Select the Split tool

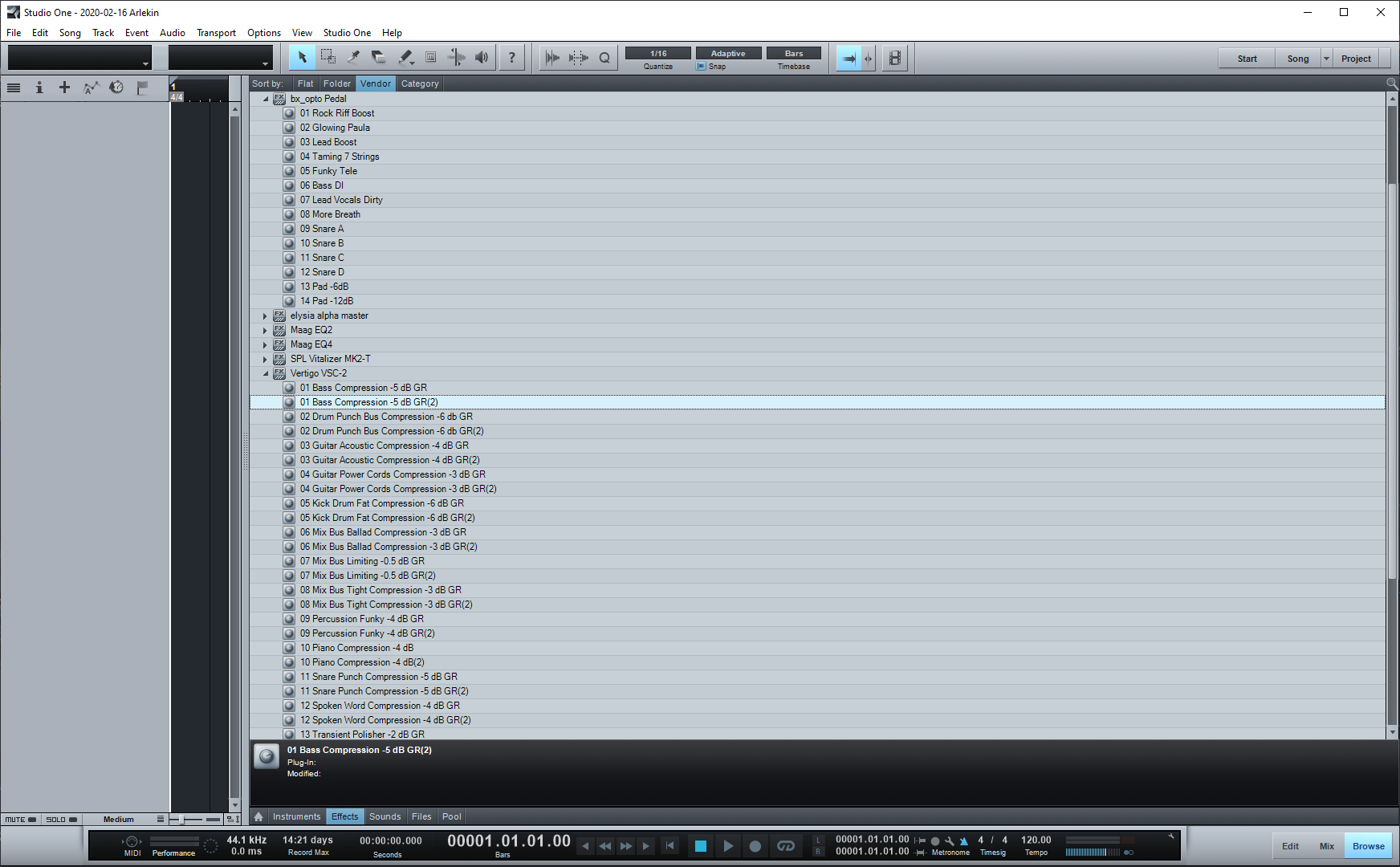pos(354,57)
